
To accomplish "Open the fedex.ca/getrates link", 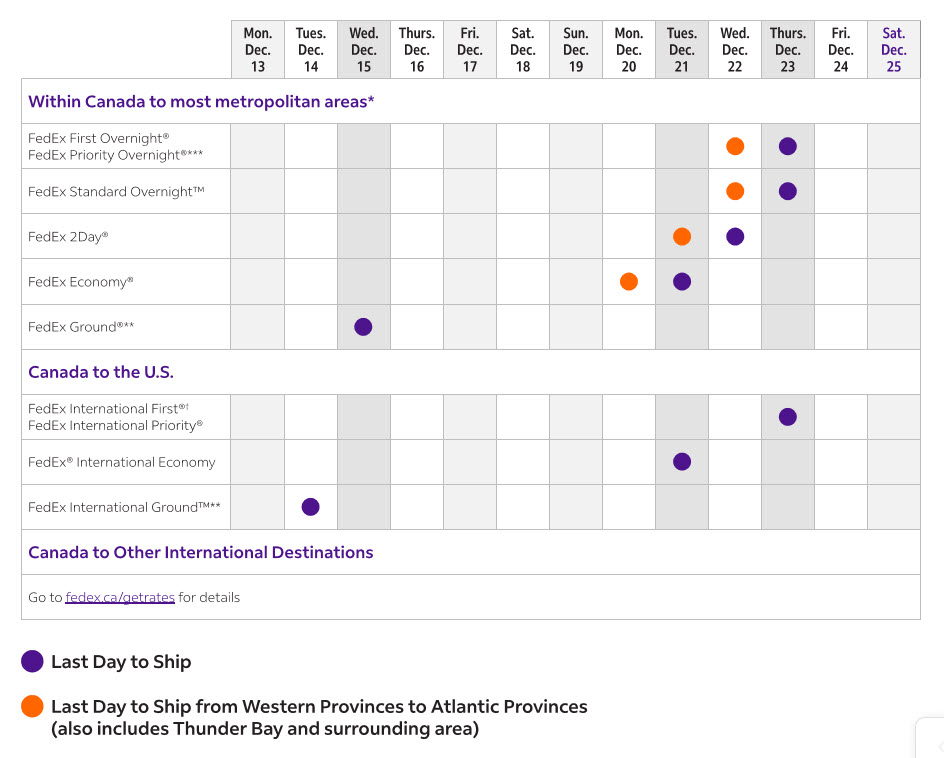I will pos(120,597).
